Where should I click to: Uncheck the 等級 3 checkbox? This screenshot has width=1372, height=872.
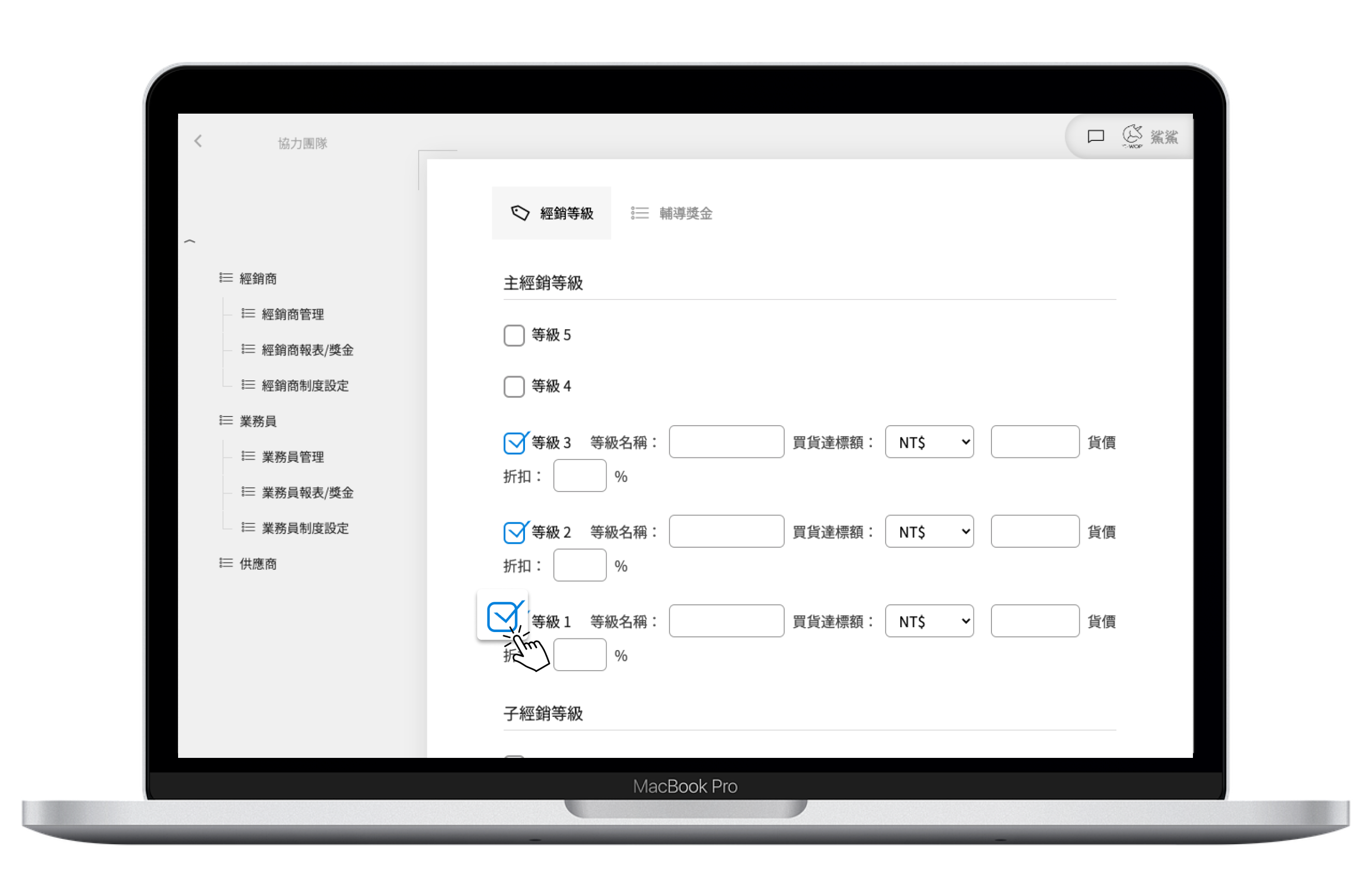[514, 442]
